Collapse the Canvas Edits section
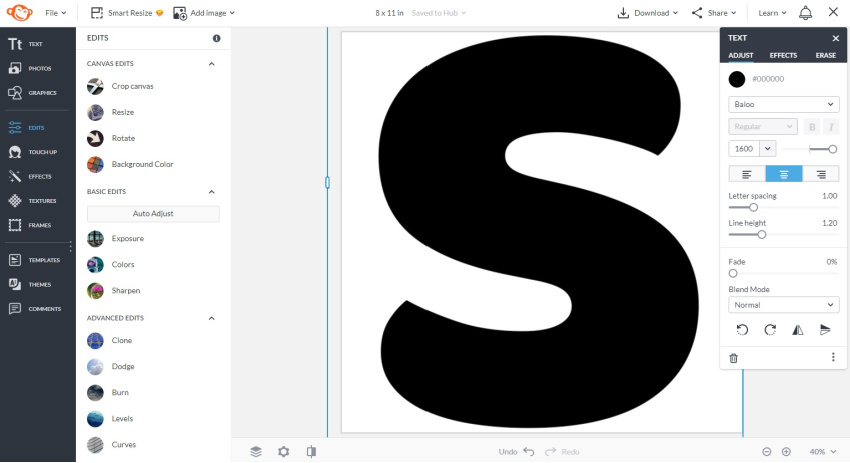This screenshot has width=850, height=463. coord(211,64)
